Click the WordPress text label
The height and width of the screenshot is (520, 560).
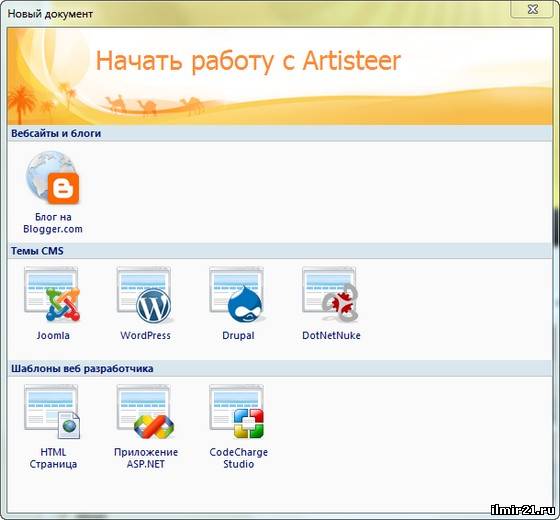(x=145, y=335)
